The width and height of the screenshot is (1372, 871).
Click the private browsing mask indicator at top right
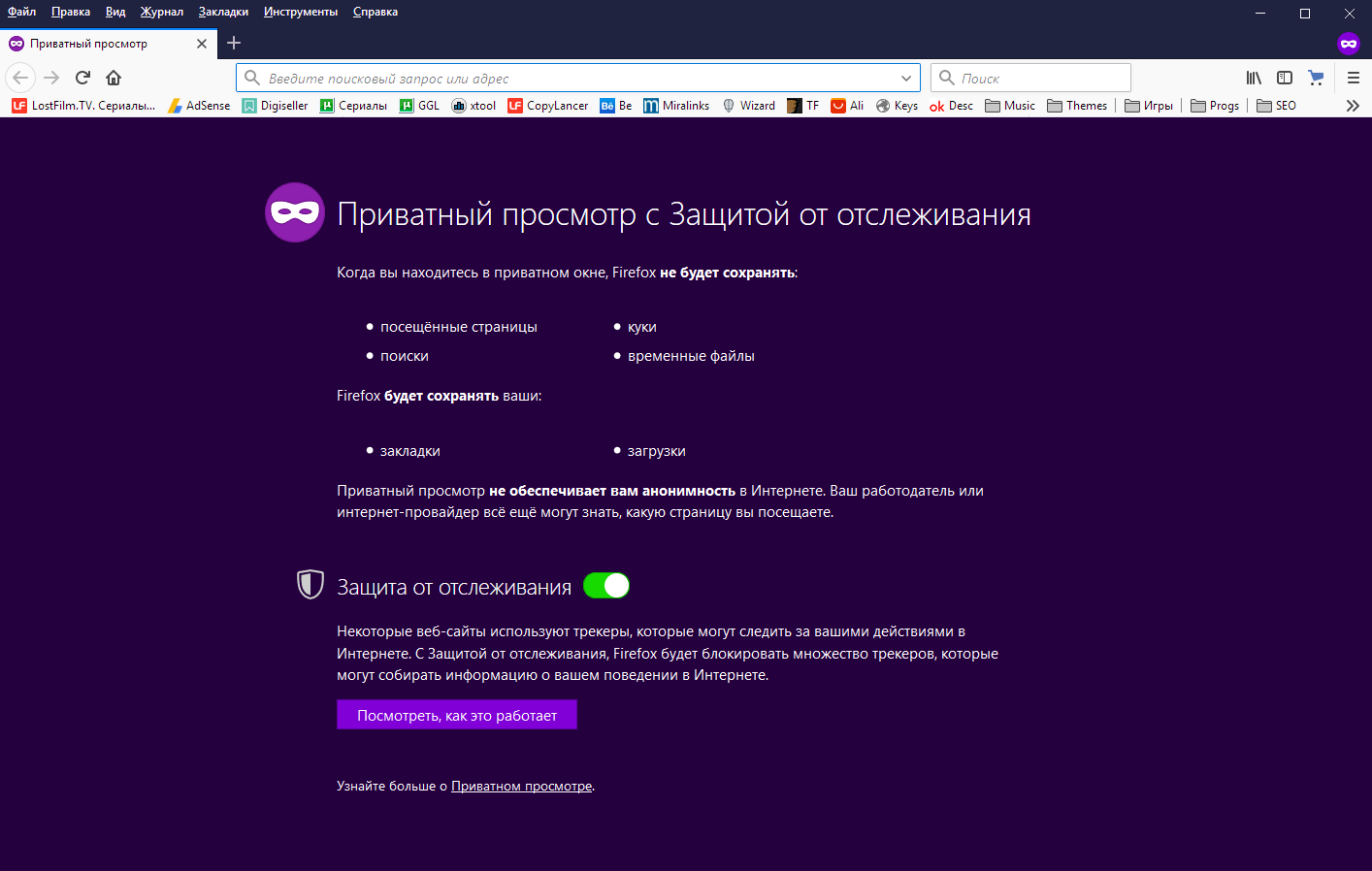(1349, 44)
